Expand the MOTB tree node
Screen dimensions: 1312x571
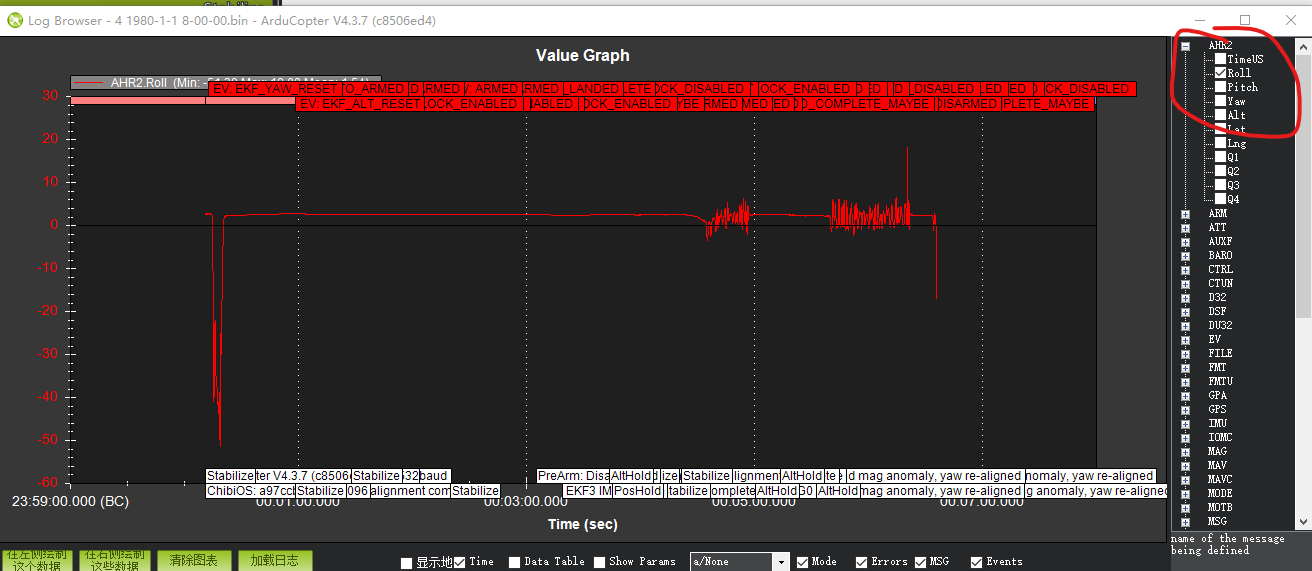coord(1185,507)
